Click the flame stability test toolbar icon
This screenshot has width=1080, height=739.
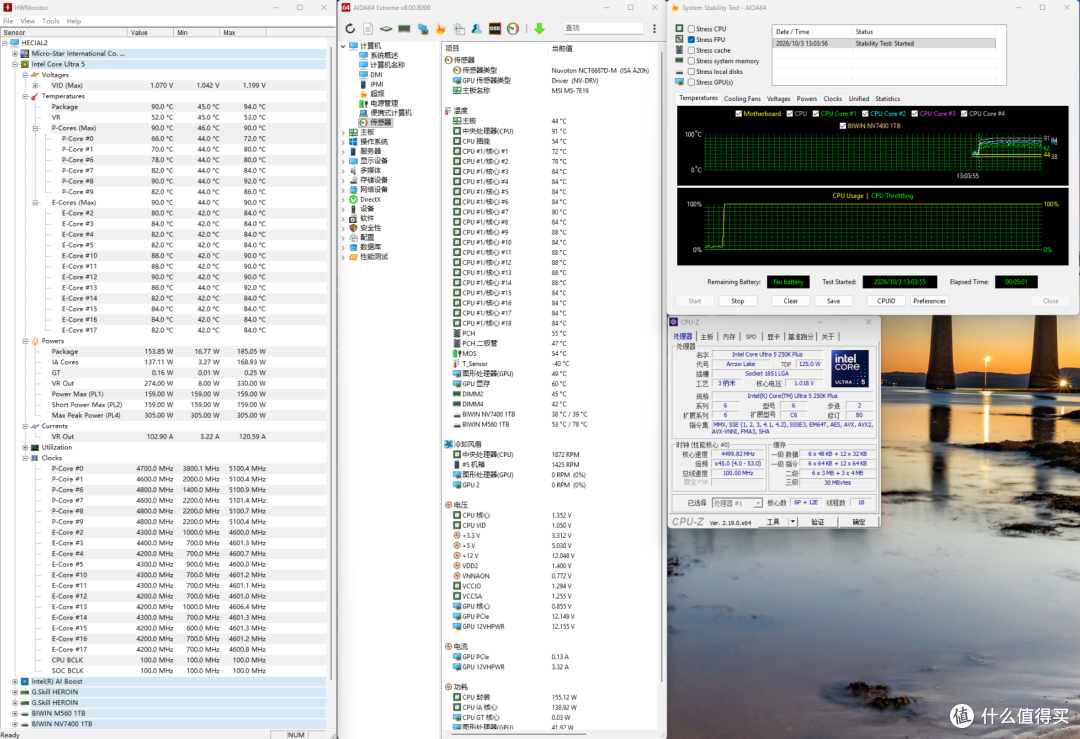[x=441, y=29]
